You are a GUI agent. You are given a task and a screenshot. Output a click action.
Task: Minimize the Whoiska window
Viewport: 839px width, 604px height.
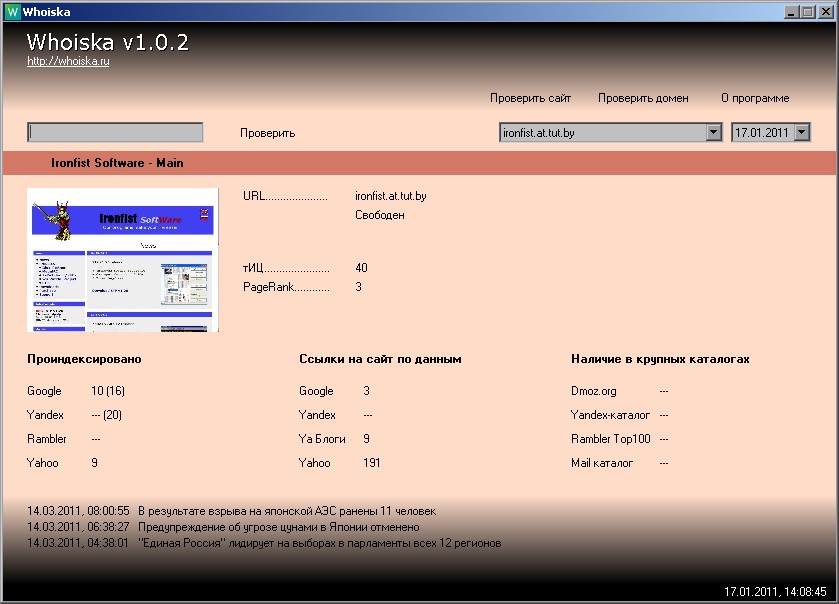[792, 12]
